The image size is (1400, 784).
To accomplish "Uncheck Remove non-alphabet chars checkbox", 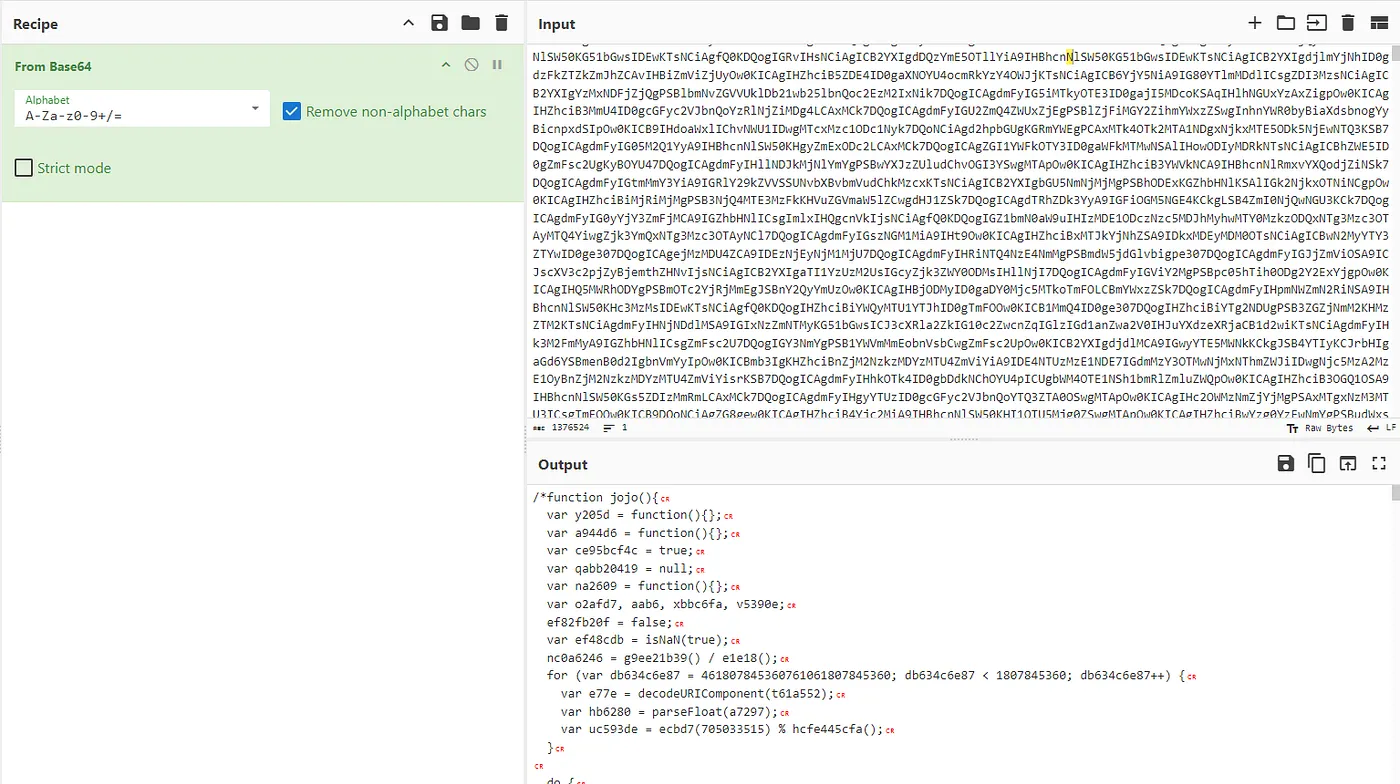I will (x=292, y=111).
